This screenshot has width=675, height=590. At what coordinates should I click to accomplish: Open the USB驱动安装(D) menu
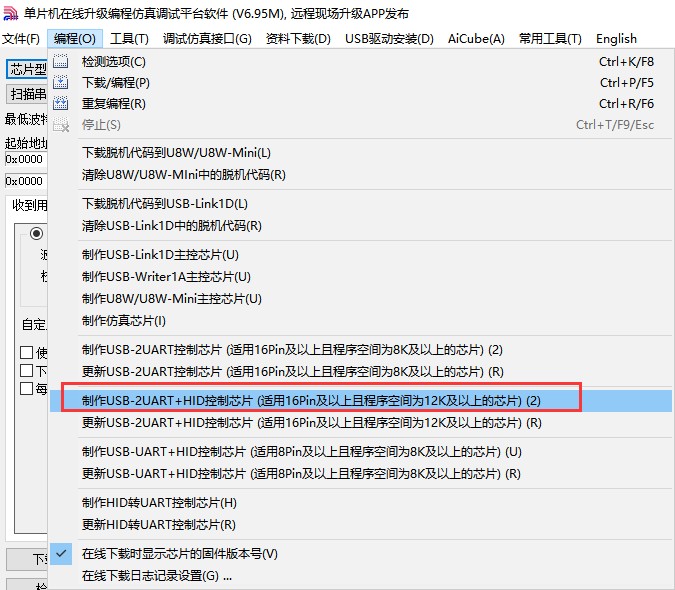[x=389, y=39]
